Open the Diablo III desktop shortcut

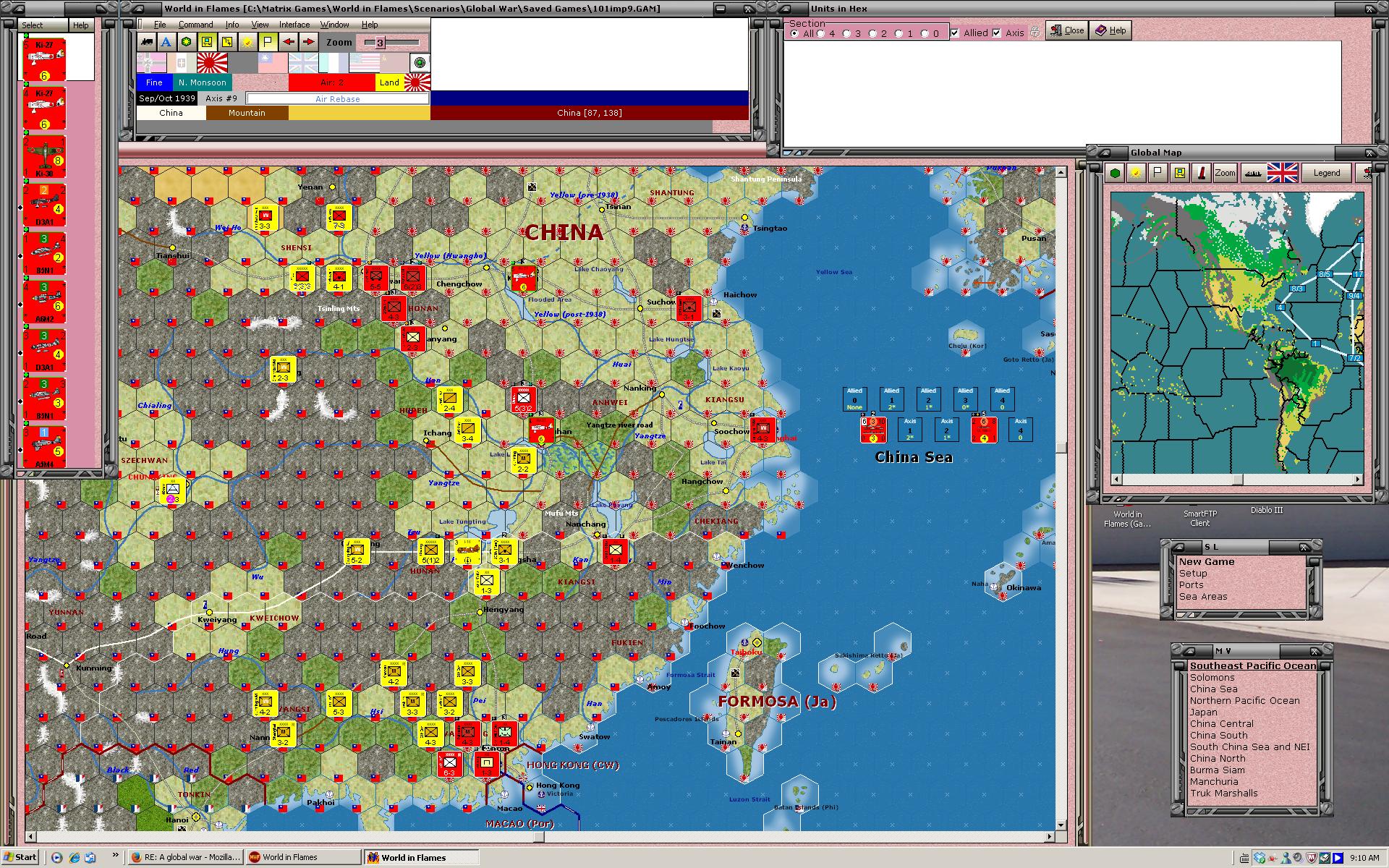1266,509
